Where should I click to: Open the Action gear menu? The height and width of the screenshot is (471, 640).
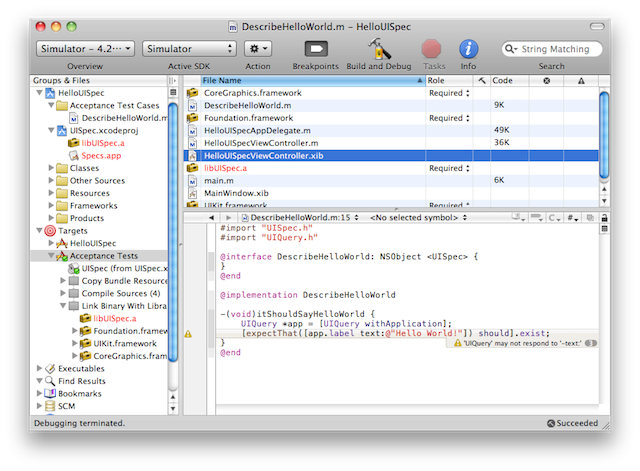[x=258, y=49]
